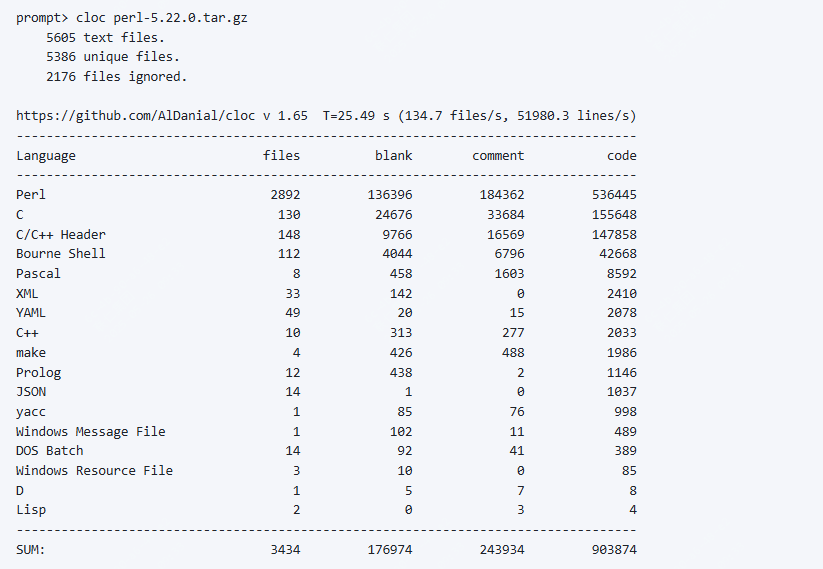823x569 pixels.
Task: Click the '2176 files ignored.' line
Action: point(116,76)
